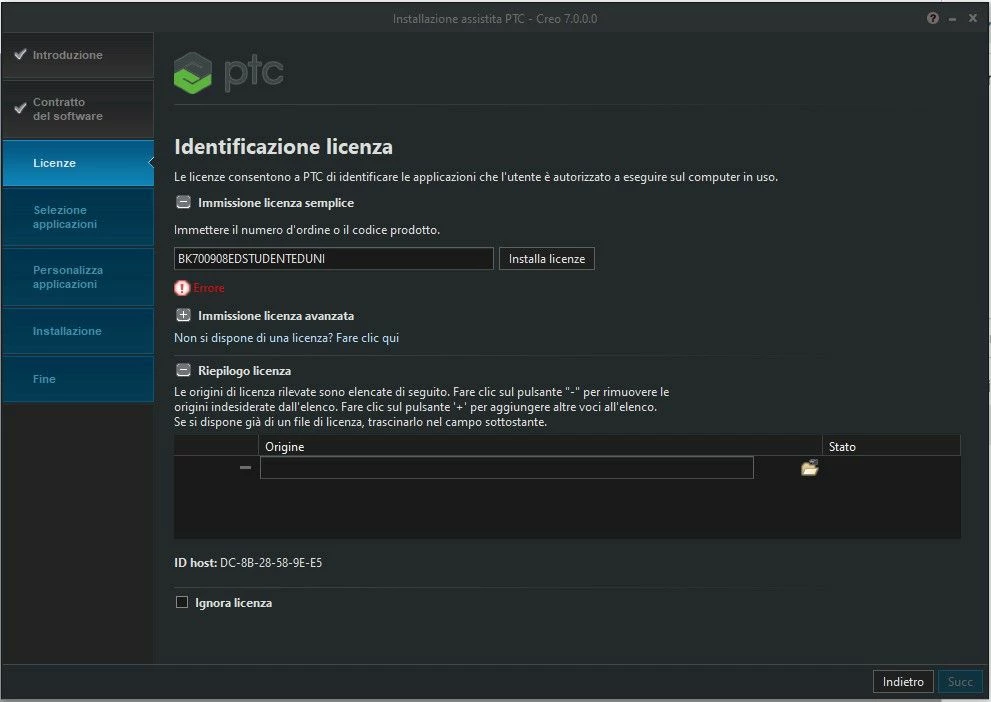Click the product code input field
The image size is (991, 702).
334,258
